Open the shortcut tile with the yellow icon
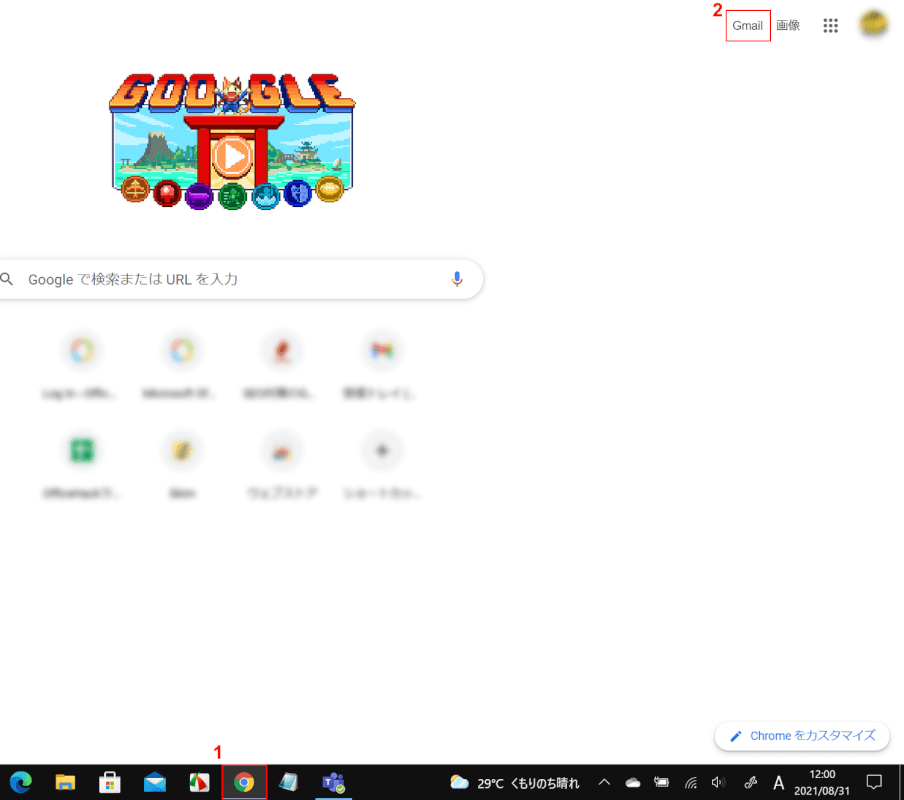This screenshot has width=904, height=800. coord(182,465)
